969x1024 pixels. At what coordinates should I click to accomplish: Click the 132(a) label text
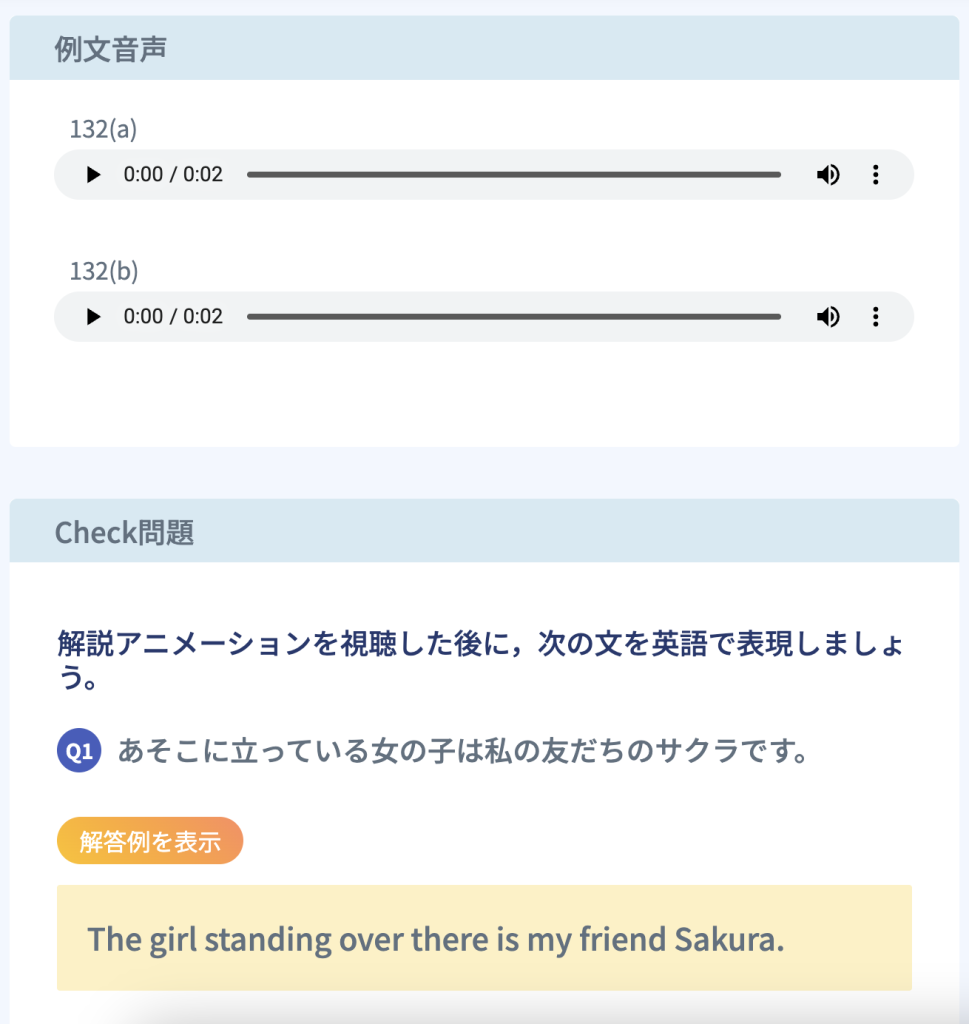[x=103, y=129]
